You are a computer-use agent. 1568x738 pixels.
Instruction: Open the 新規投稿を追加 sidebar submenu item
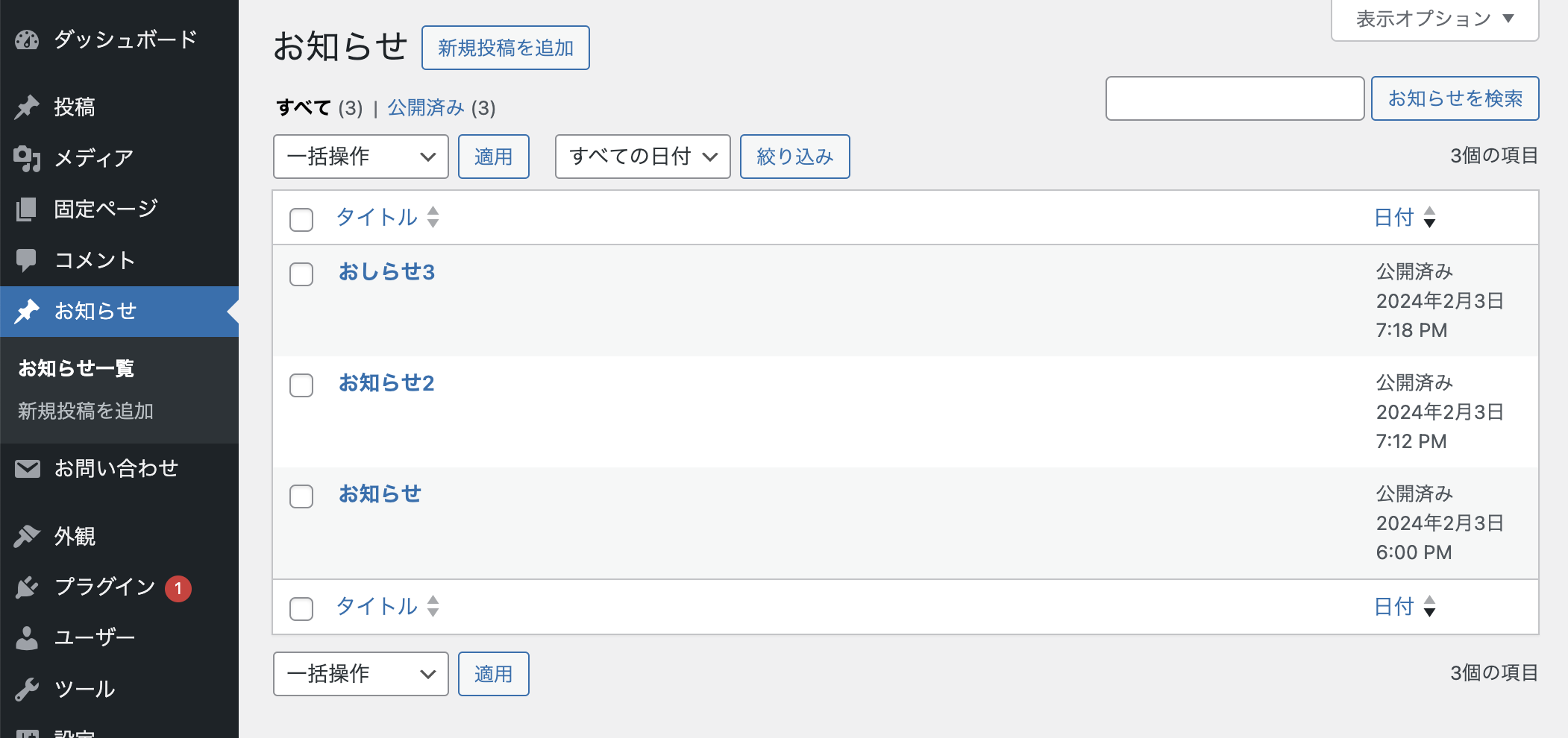86,411
